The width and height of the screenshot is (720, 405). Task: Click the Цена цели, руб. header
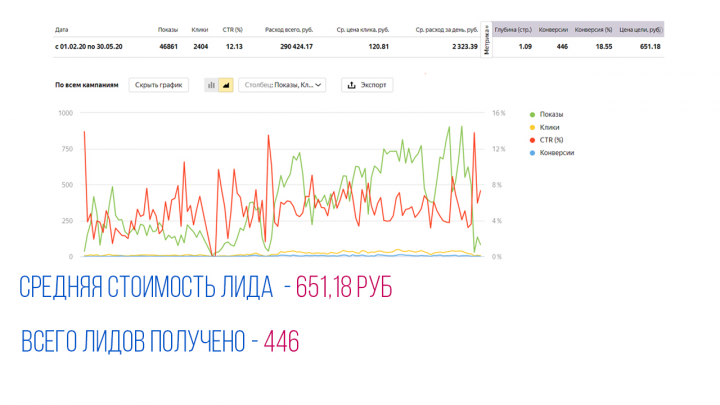[x=640, y=30]
